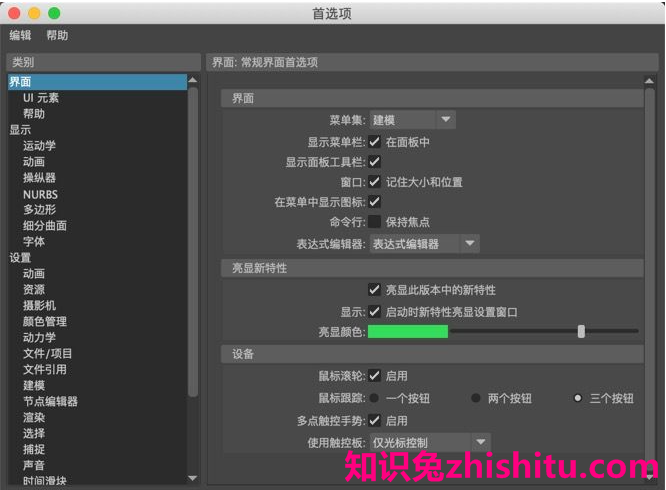Select 建模 in category list

point(34,386)
